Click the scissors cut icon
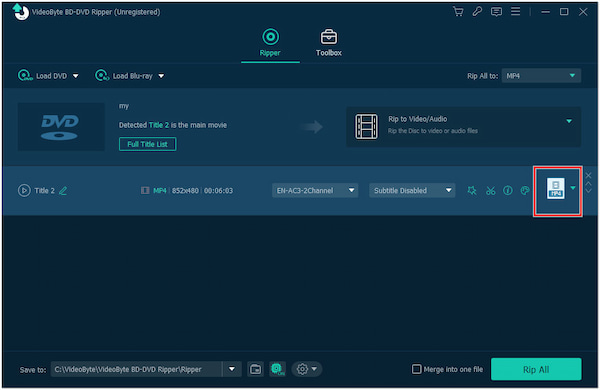 tap(490, 190)
